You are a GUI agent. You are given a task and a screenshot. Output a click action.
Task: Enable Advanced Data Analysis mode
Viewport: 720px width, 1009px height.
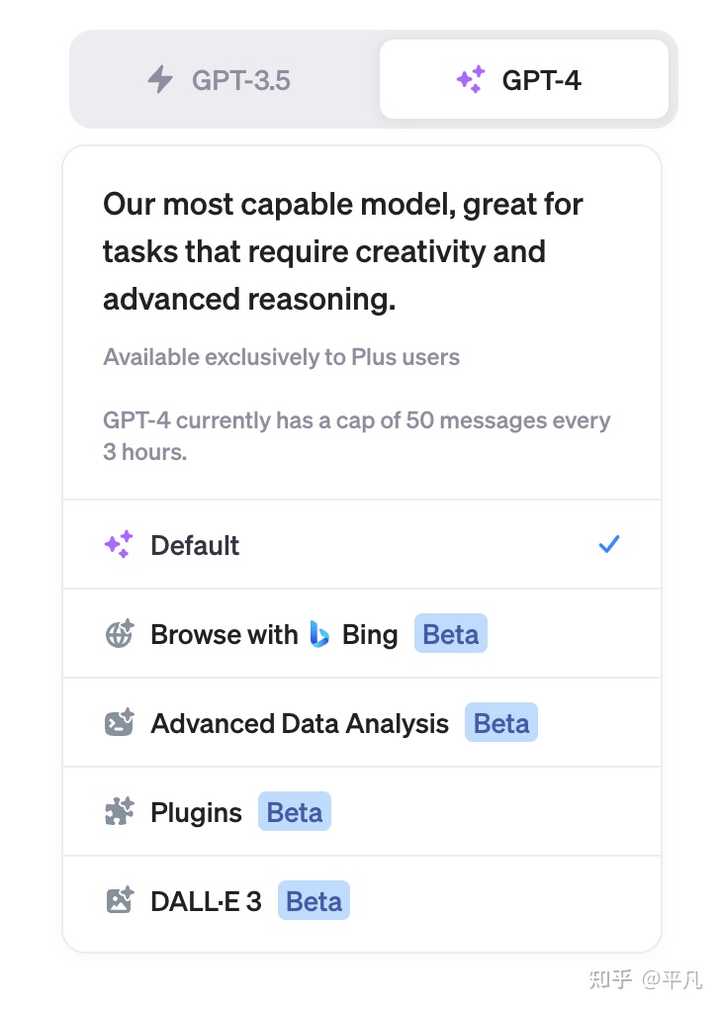(299, 723)
